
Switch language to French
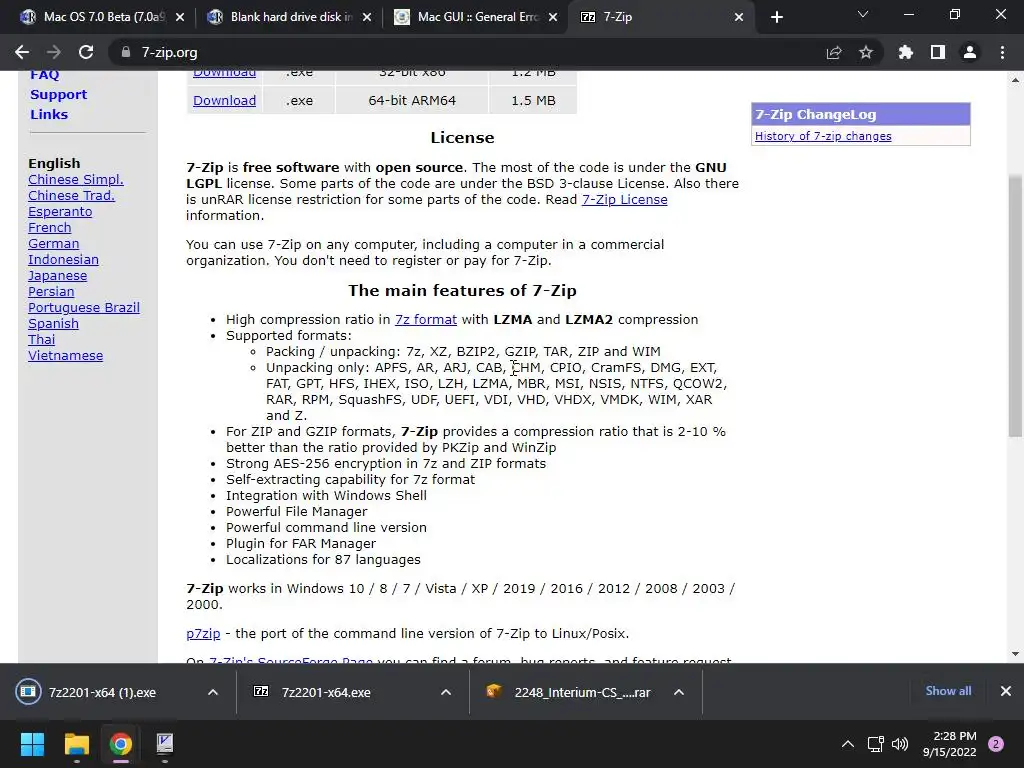coord(50,227)
